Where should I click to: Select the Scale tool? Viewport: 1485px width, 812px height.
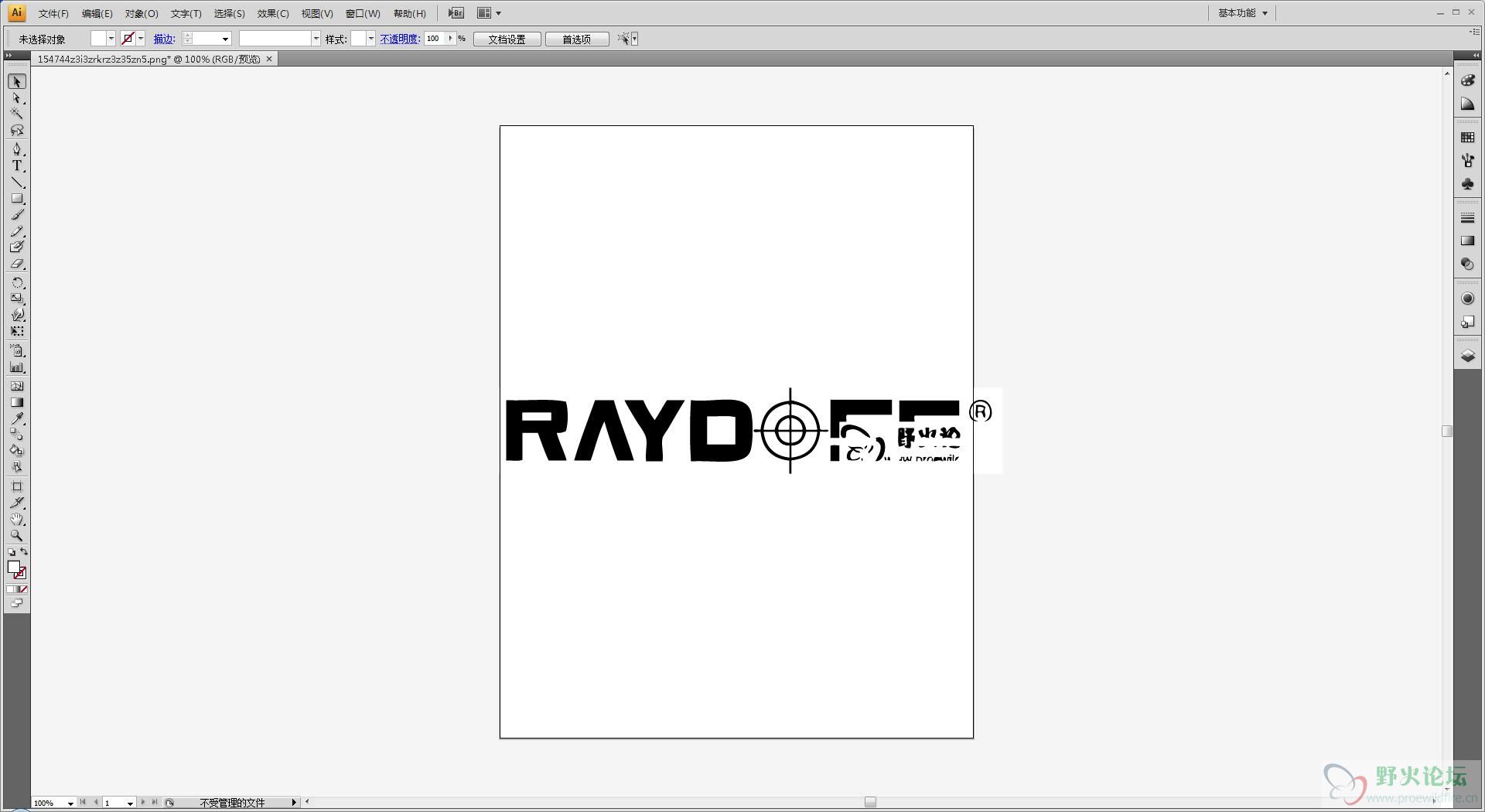[x=17, y=299]
